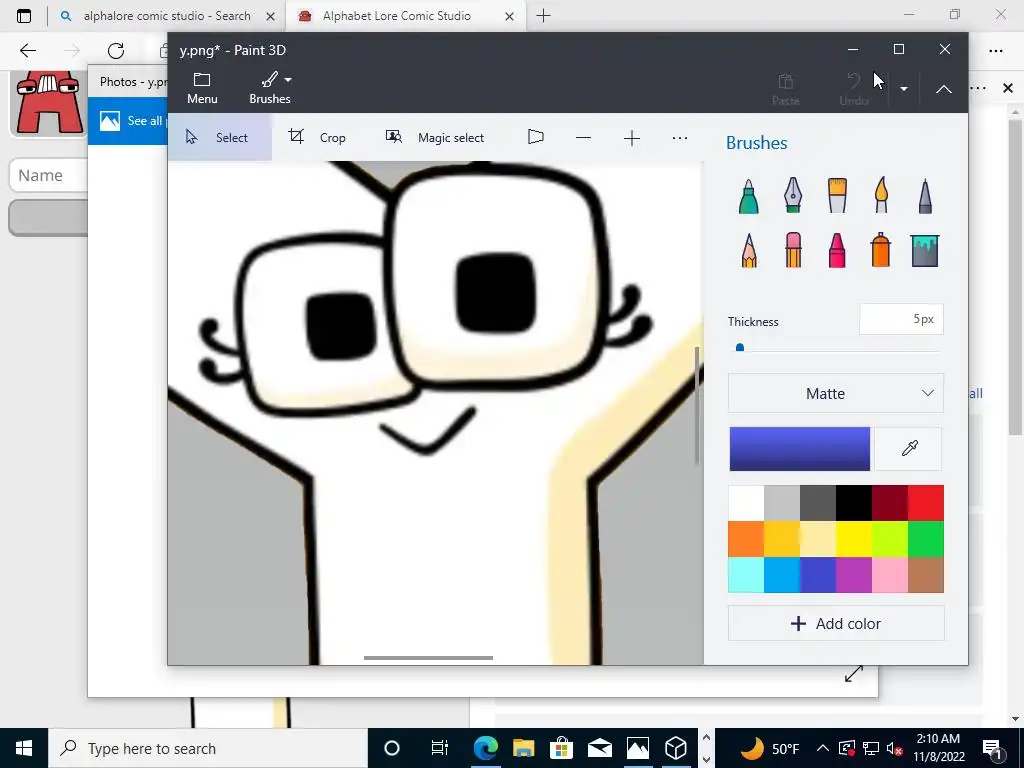The image size is (1024, 768).
Task: Click the vertical canvas scrollbar
Action: pos(697,406)
